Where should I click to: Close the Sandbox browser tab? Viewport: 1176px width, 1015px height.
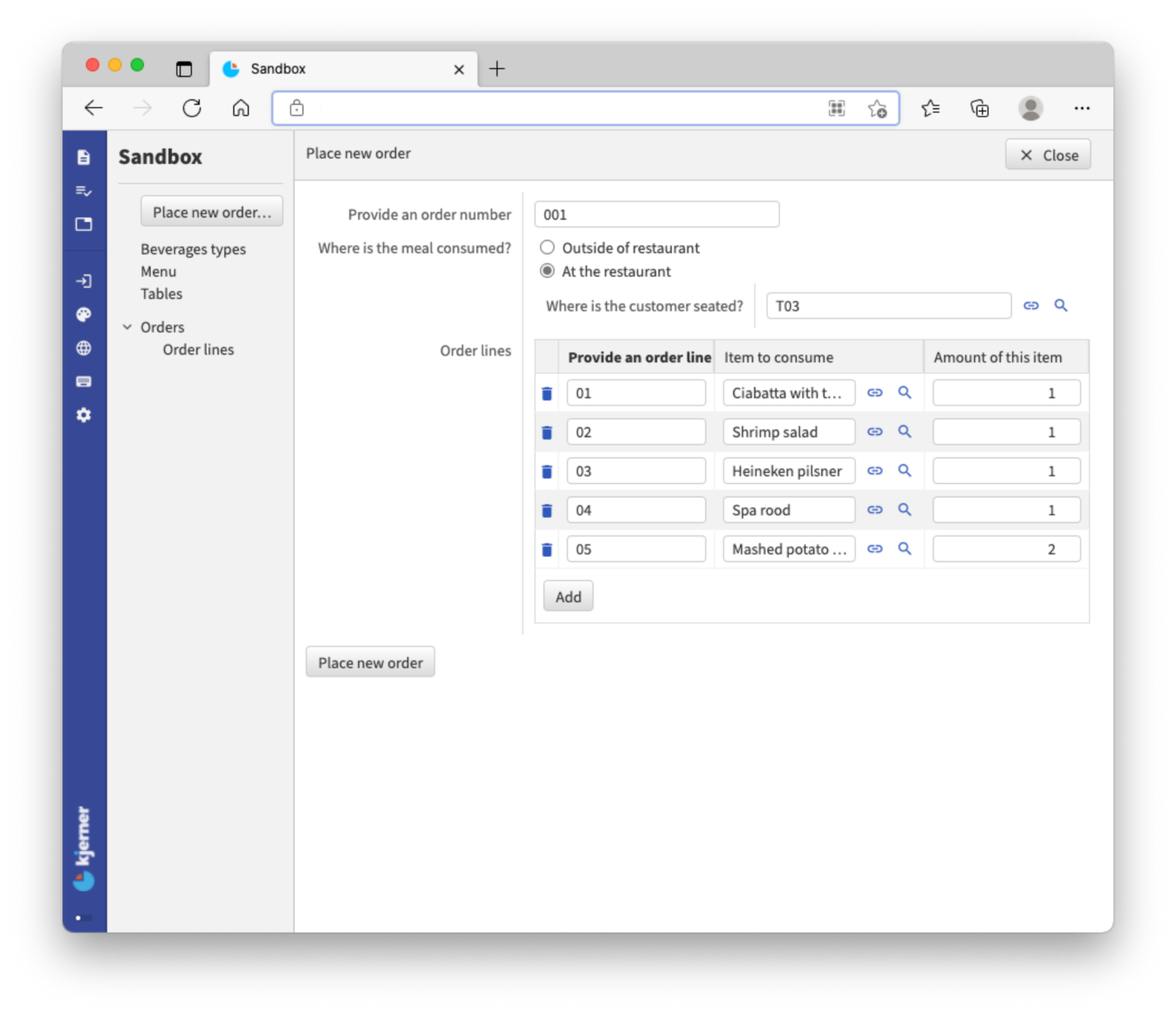tap(459, 69)
